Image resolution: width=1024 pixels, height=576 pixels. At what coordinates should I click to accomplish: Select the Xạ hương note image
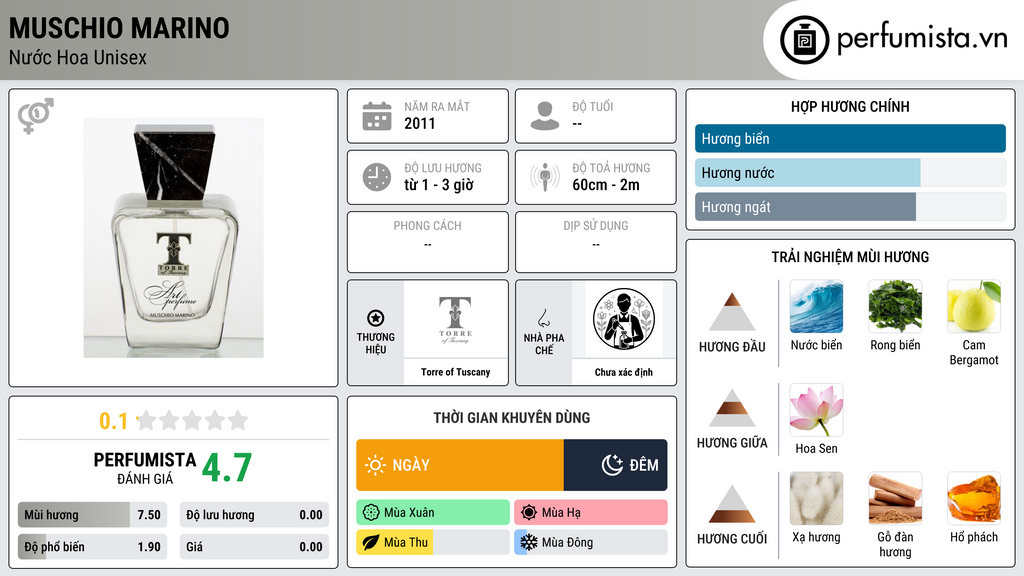tap(816, 498)
